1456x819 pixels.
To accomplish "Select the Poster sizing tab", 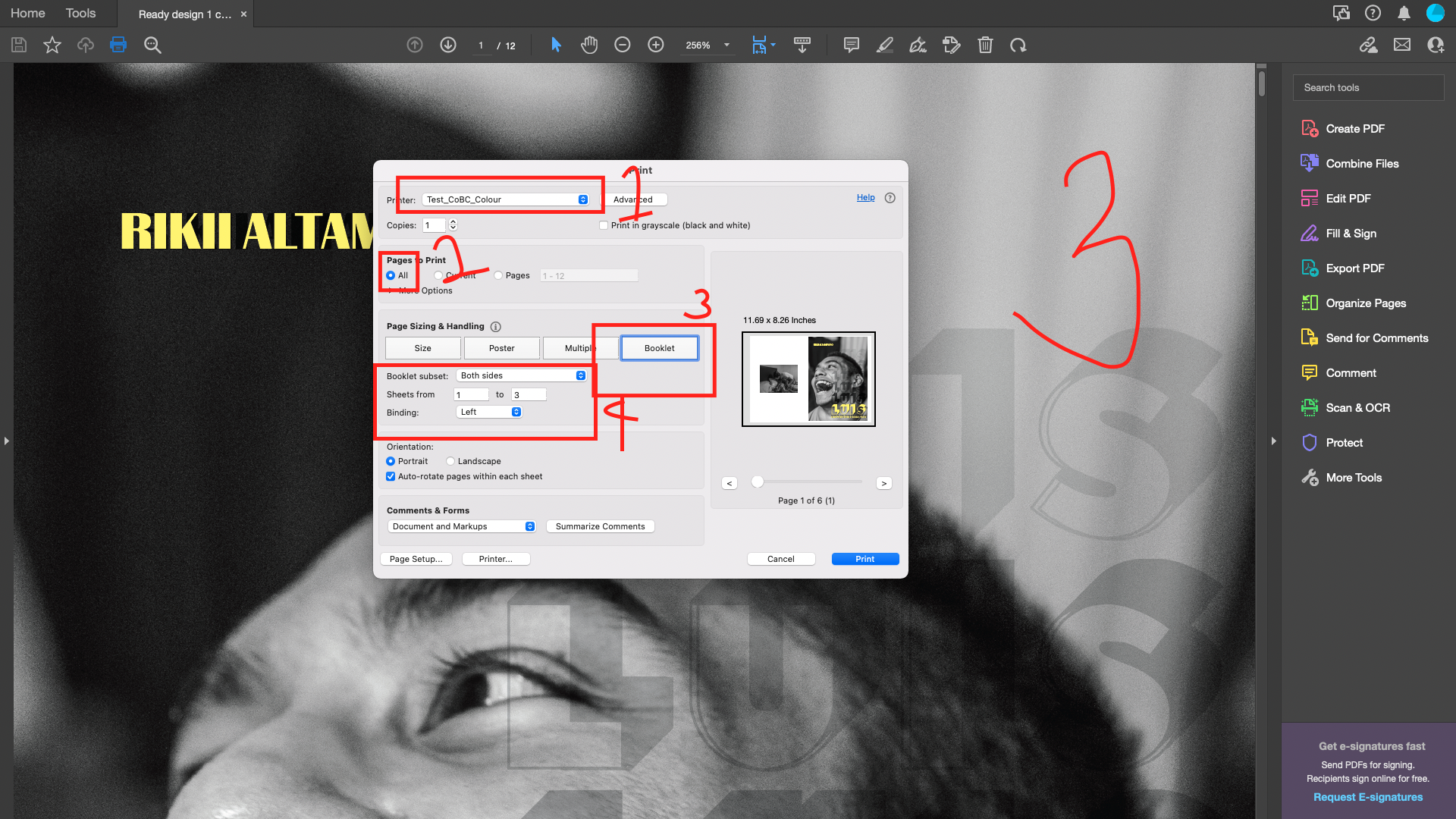I will click(501, 348).
